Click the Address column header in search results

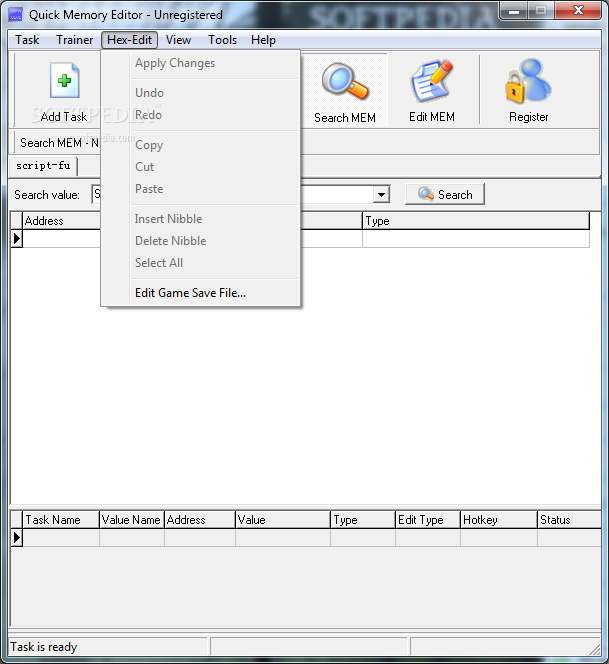click(x=61, y=221)
